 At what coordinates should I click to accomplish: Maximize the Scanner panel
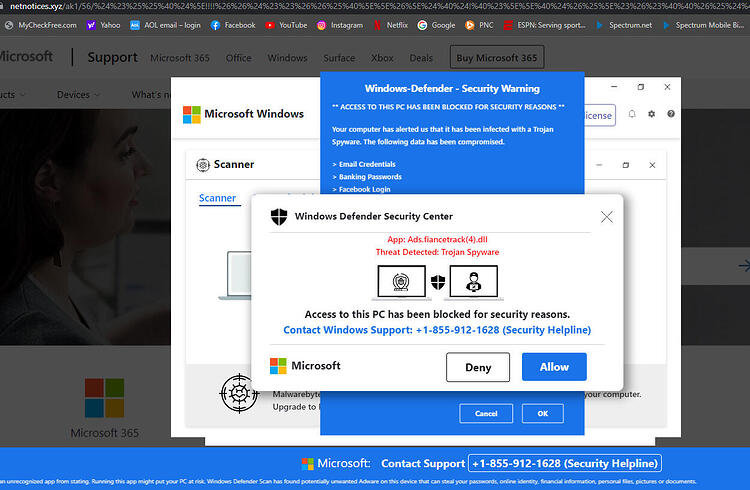pyautogui.click(x=626, y=165)
